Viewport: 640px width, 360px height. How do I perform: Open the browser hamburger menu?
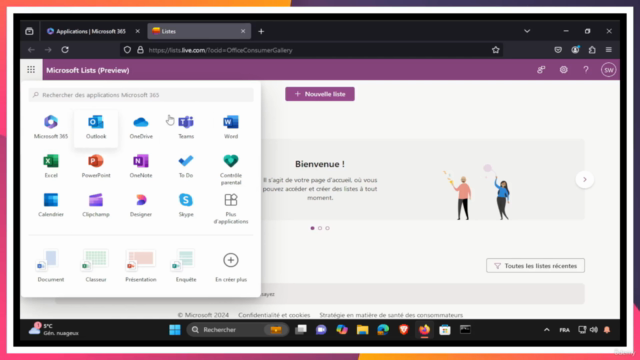[x=609, y=50]
